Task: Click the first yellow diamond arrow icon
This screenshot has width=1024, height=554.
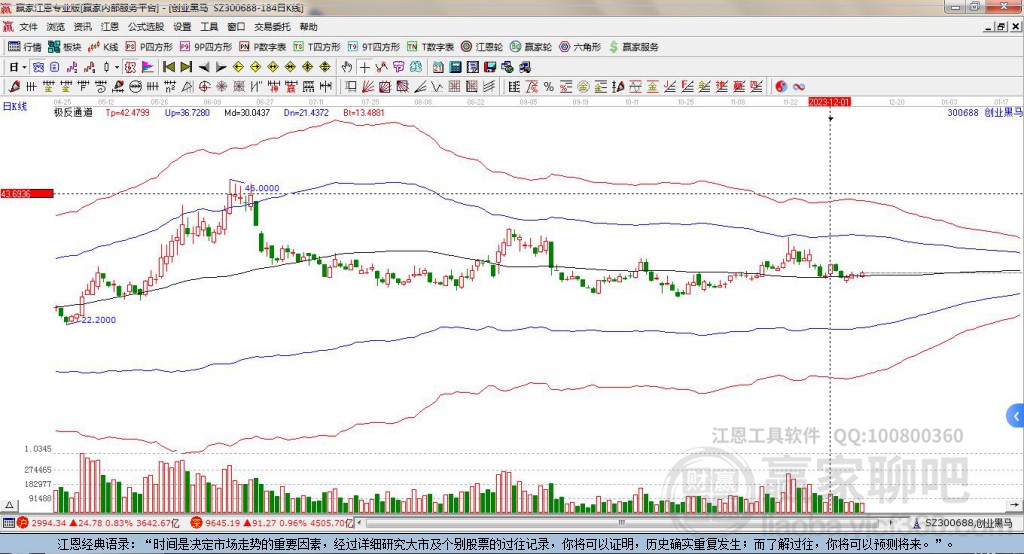Action: click(238, 67)
